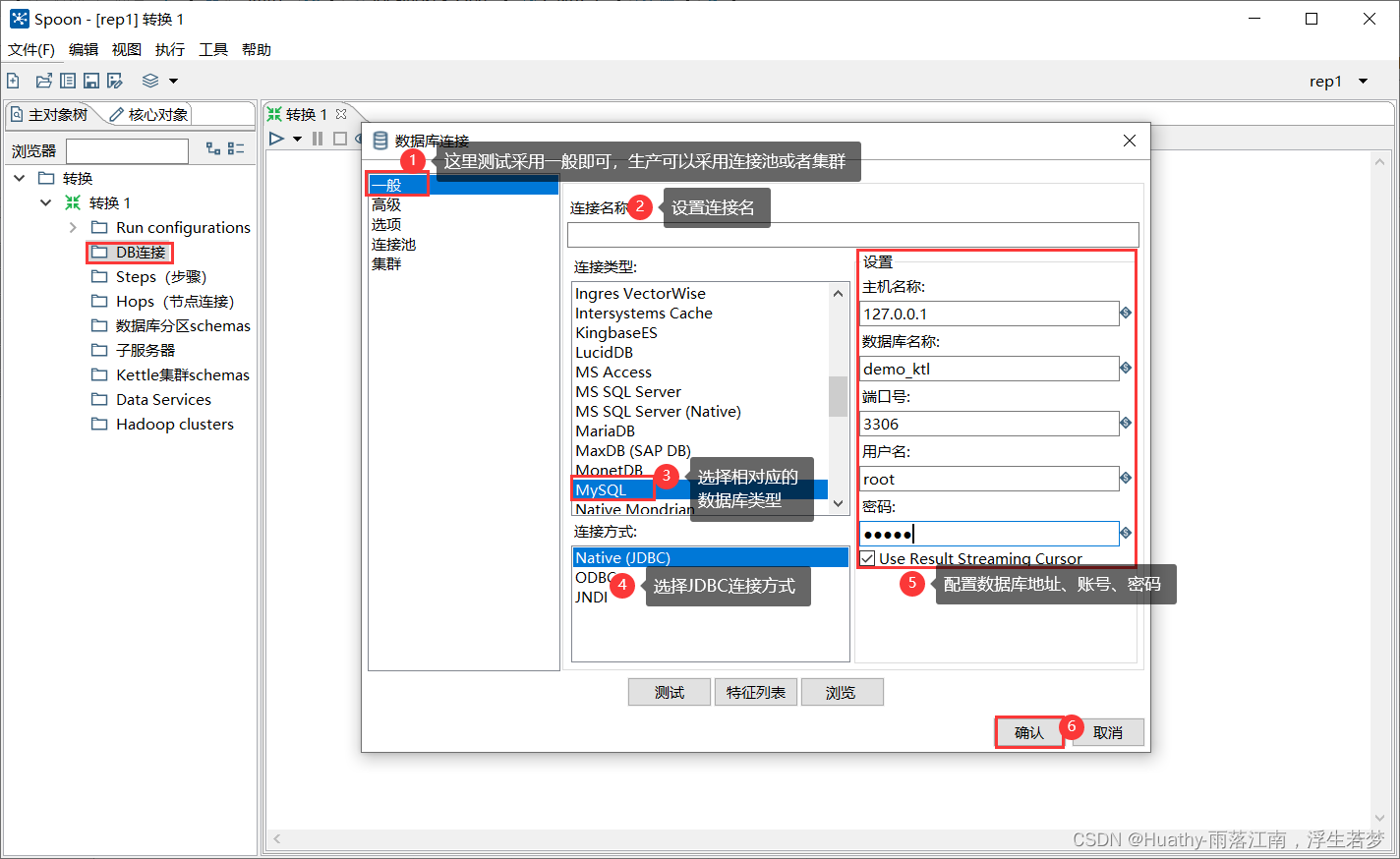Click the explore repository toolbar icon
Screen dimensions: 1400x859
68,81
